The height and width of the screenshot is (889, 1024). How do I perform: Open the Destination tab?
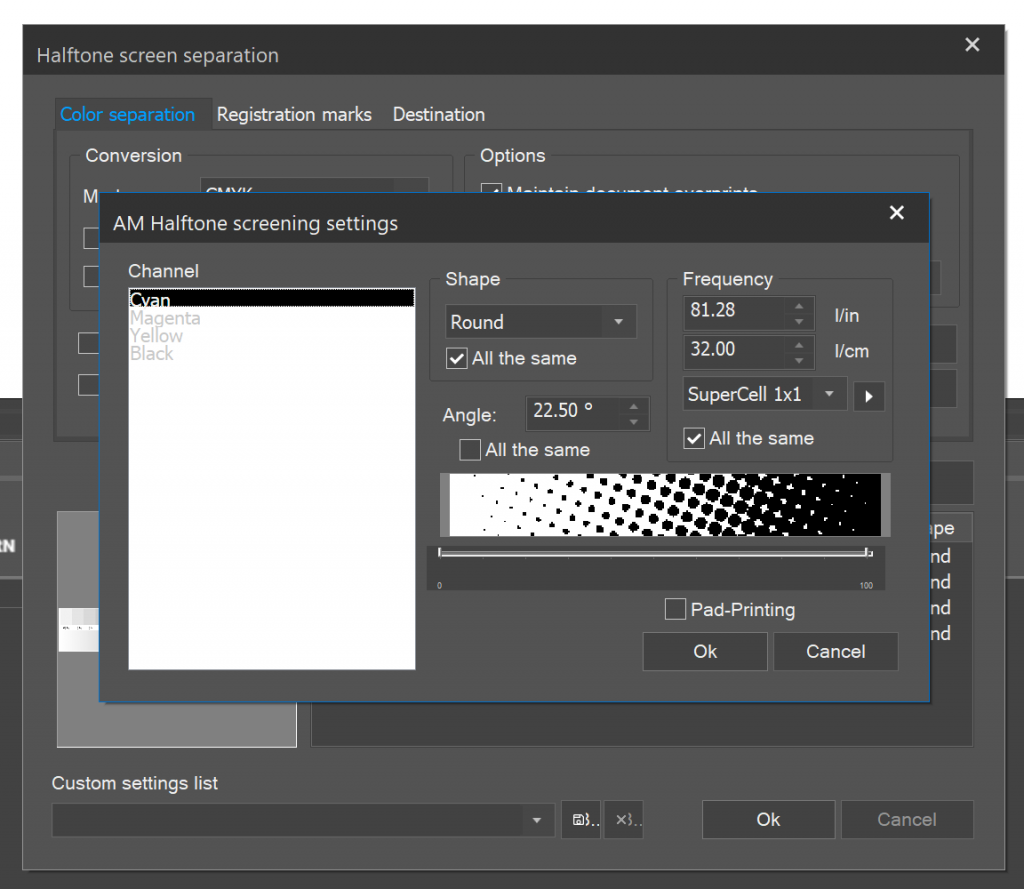point(438,114)
